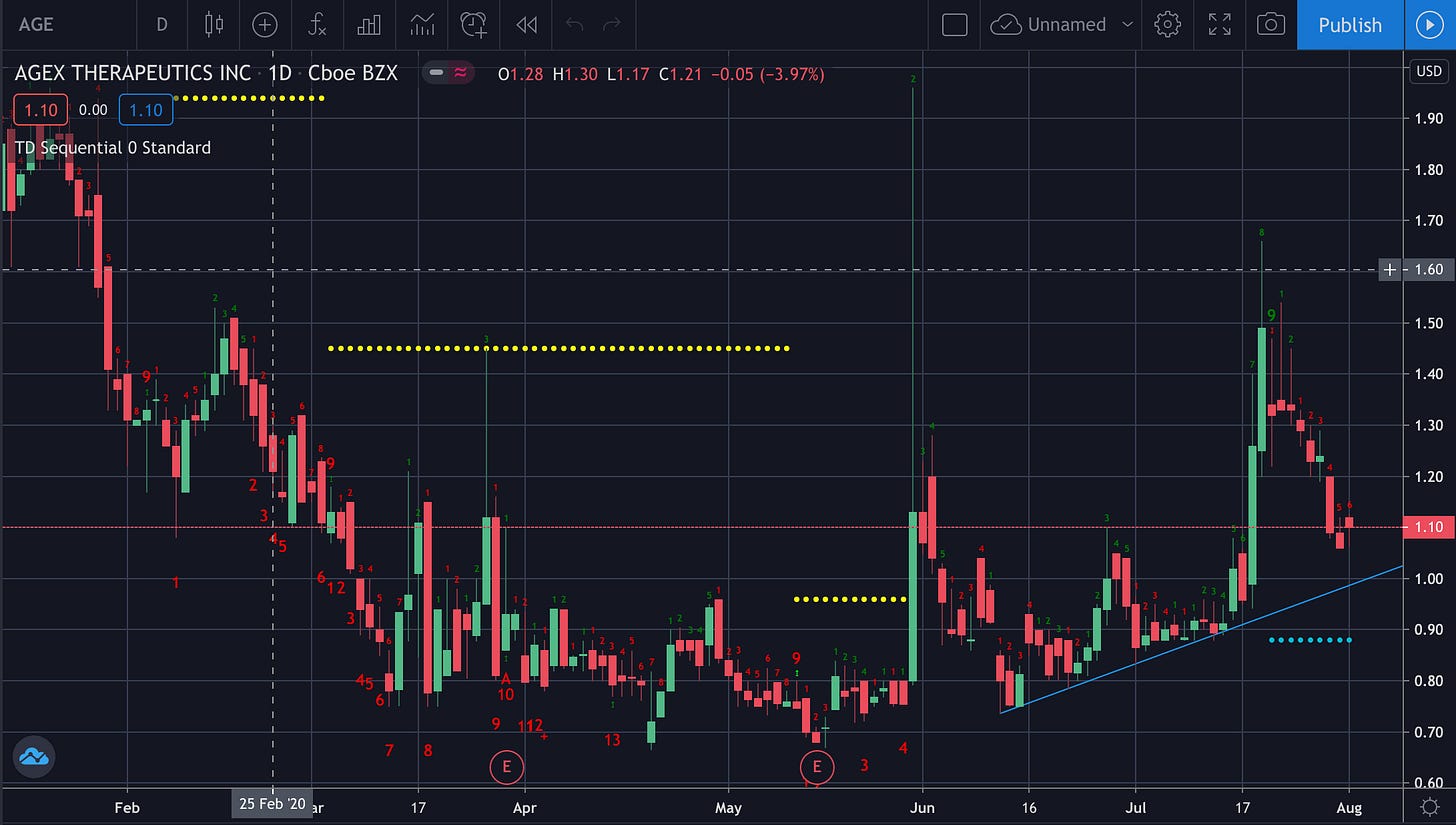
Task: Click the undo arrow
Action: pyautogui.click(x=574, y=24)
